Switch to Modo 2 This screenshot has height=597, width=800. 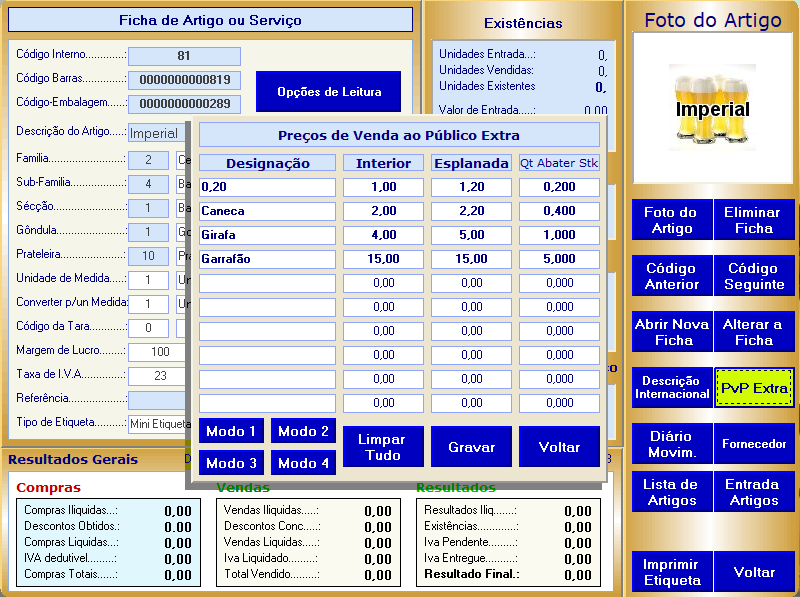tap(303, 431)
